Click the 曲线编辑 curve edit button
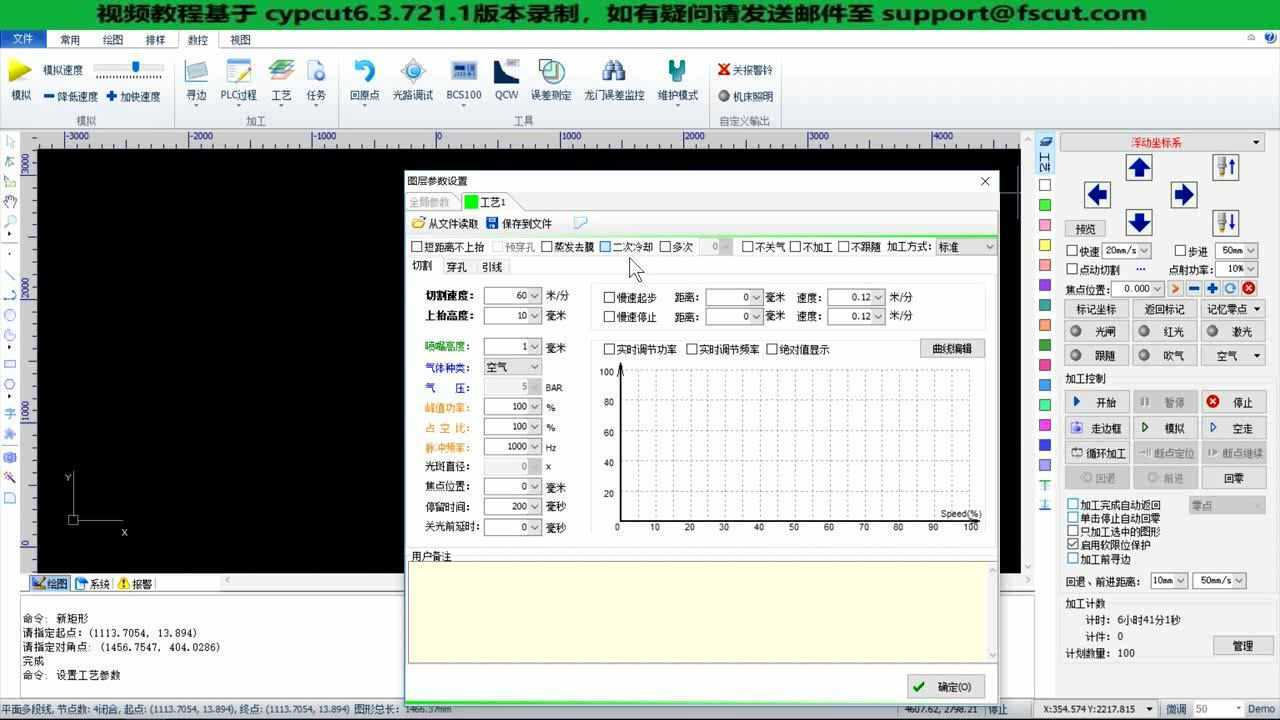1280x720 pixels. coord(952,348)
